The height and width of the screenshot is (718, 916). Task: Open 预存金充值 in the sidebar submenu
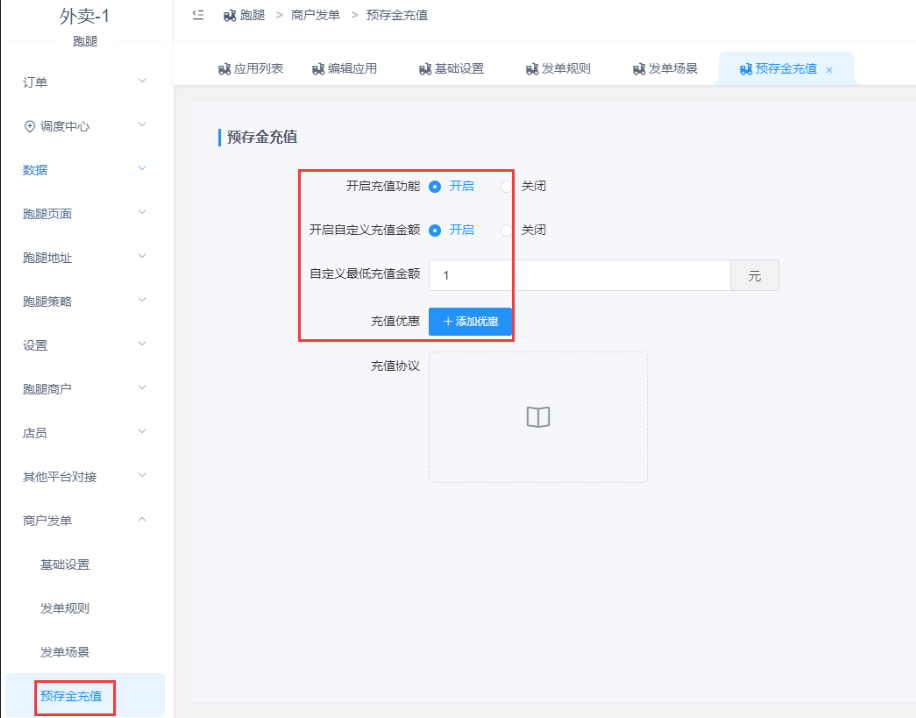[85, 695]
